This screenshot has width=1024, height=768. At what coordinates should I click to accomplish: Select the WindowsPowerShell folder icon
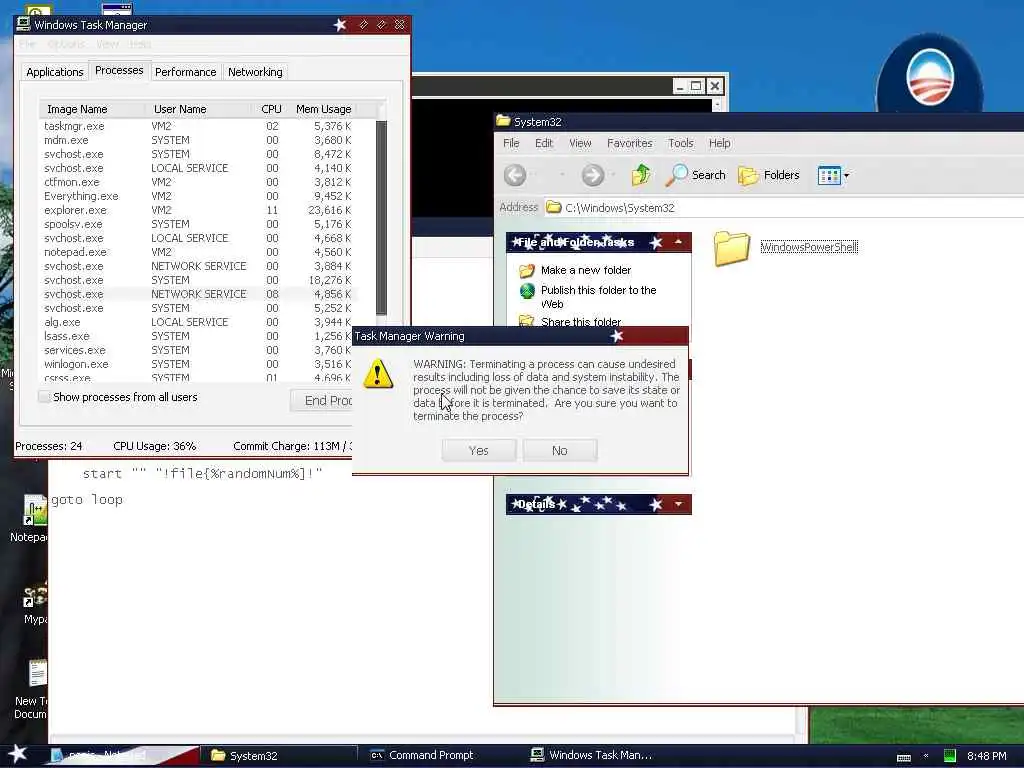pyautogui.click(x=731, y=248)
